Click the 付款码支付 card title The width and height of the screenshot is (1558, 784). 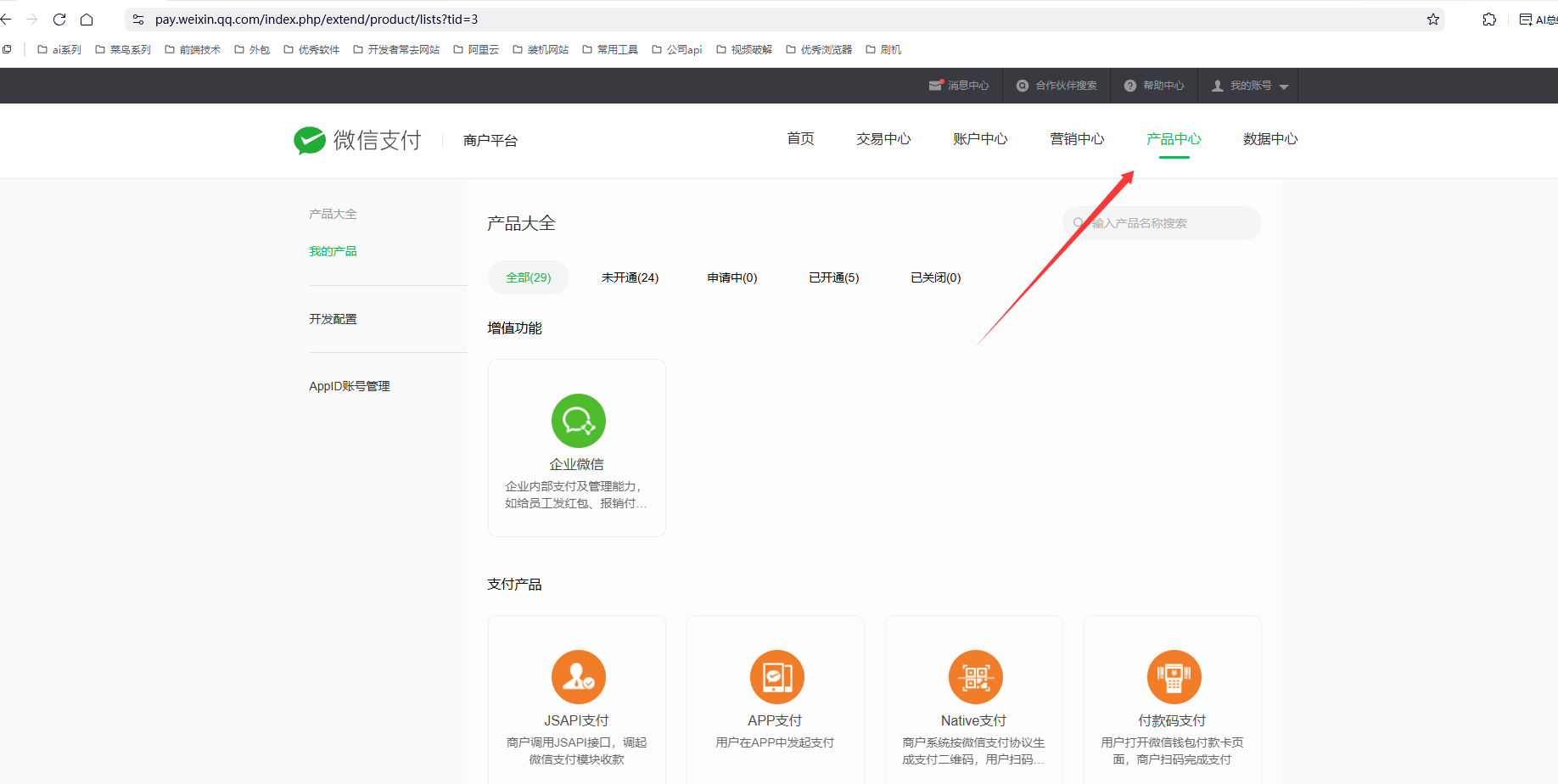[x=1173, y=720]
